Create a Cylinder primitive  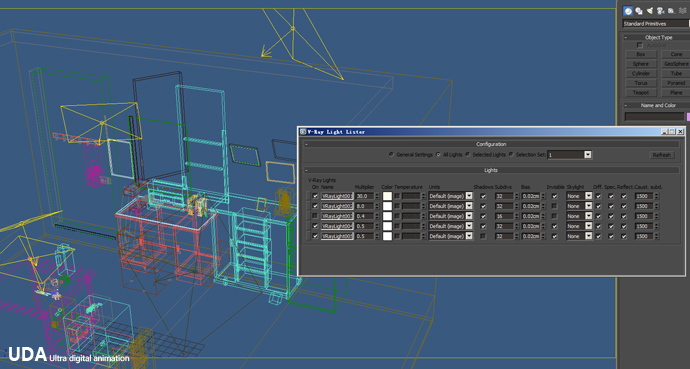coord(641,73)
